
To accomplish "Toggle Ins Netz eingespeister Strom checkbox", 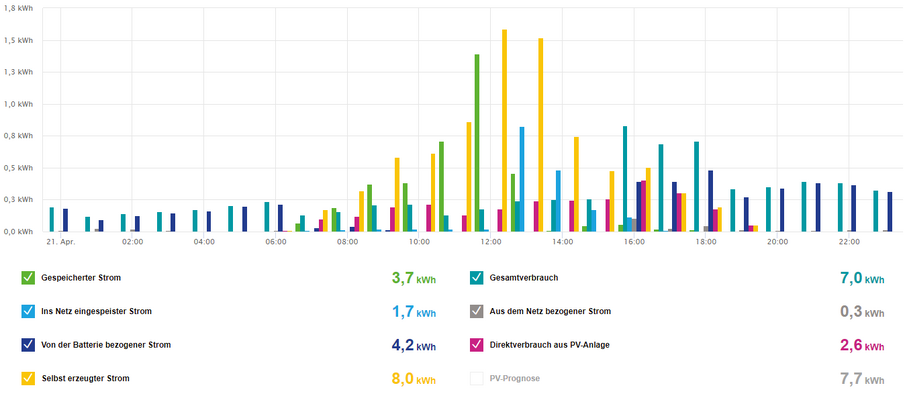I will pos(27,312).
